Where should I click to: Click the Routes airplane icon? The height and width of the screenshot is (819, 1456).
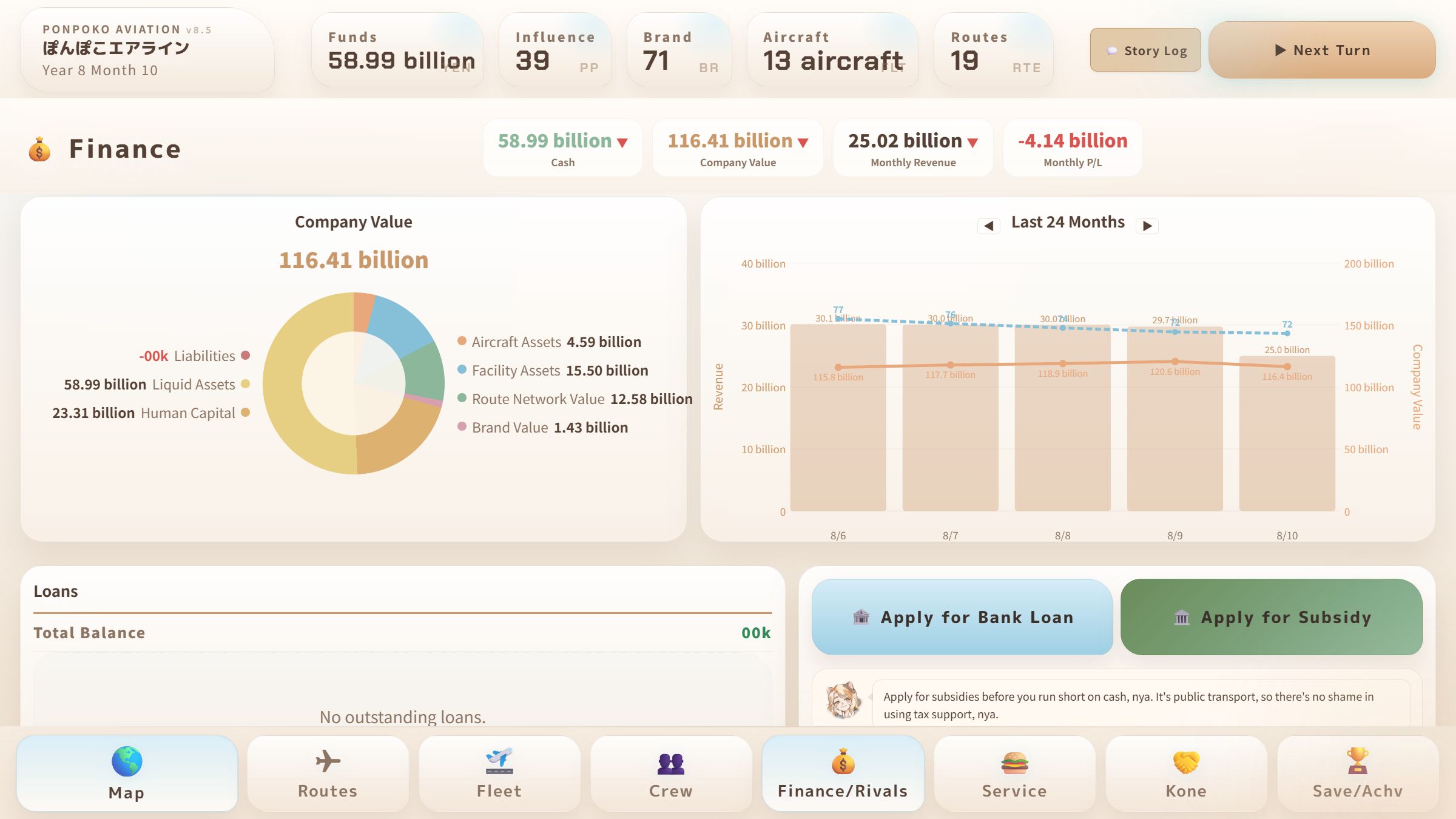click(x=328, y=761)
